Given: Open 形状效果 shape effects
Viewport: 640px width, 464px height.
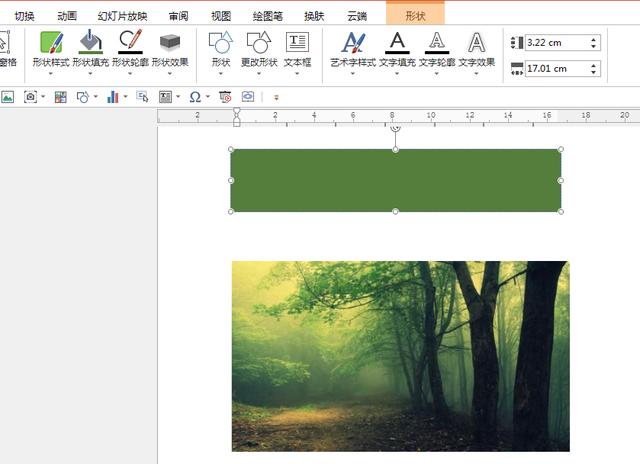Looking at the screenshot, I should pos(170,42).
